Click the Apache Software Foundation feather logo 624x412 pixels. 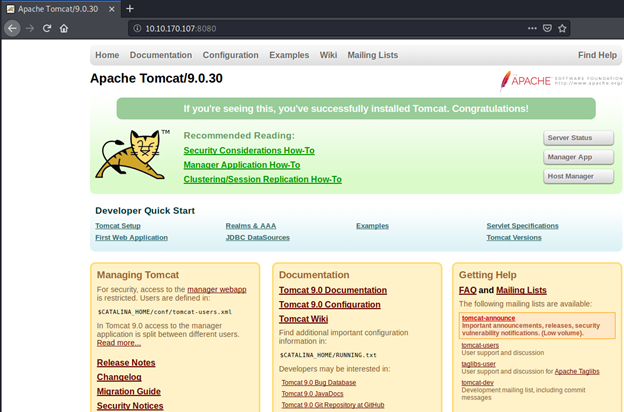tap(561, 81)
